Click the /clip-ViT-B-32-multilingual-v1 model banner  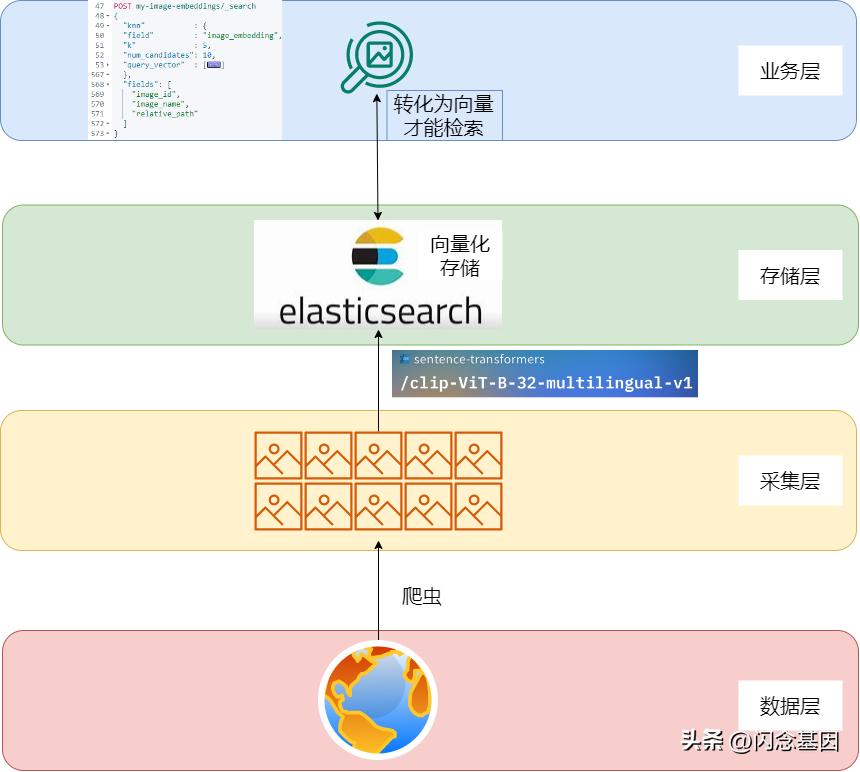545,382
